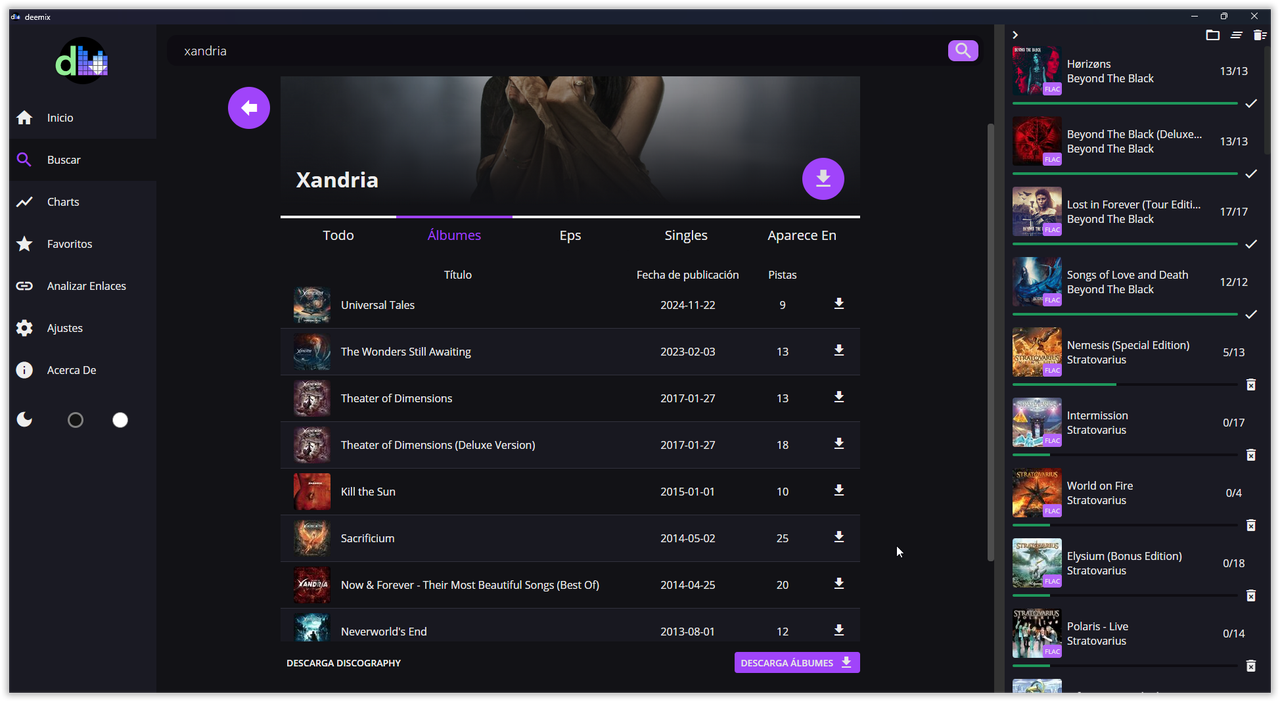
Task: Switch to the Álbumes tab
Action: coord(454,235)
